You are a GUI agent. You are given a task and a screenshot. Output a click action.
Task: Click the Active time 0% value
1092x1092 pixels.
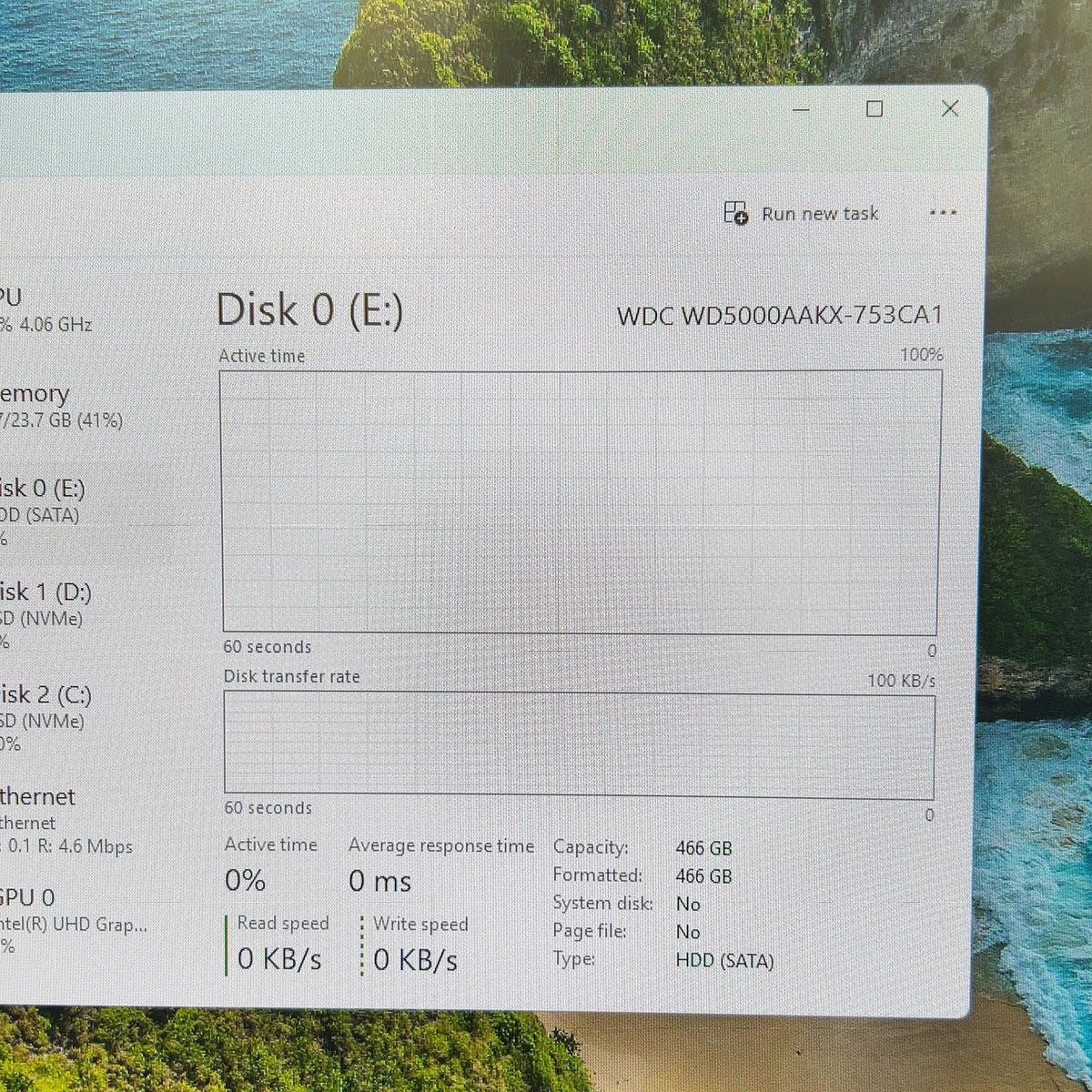[246, 880]
